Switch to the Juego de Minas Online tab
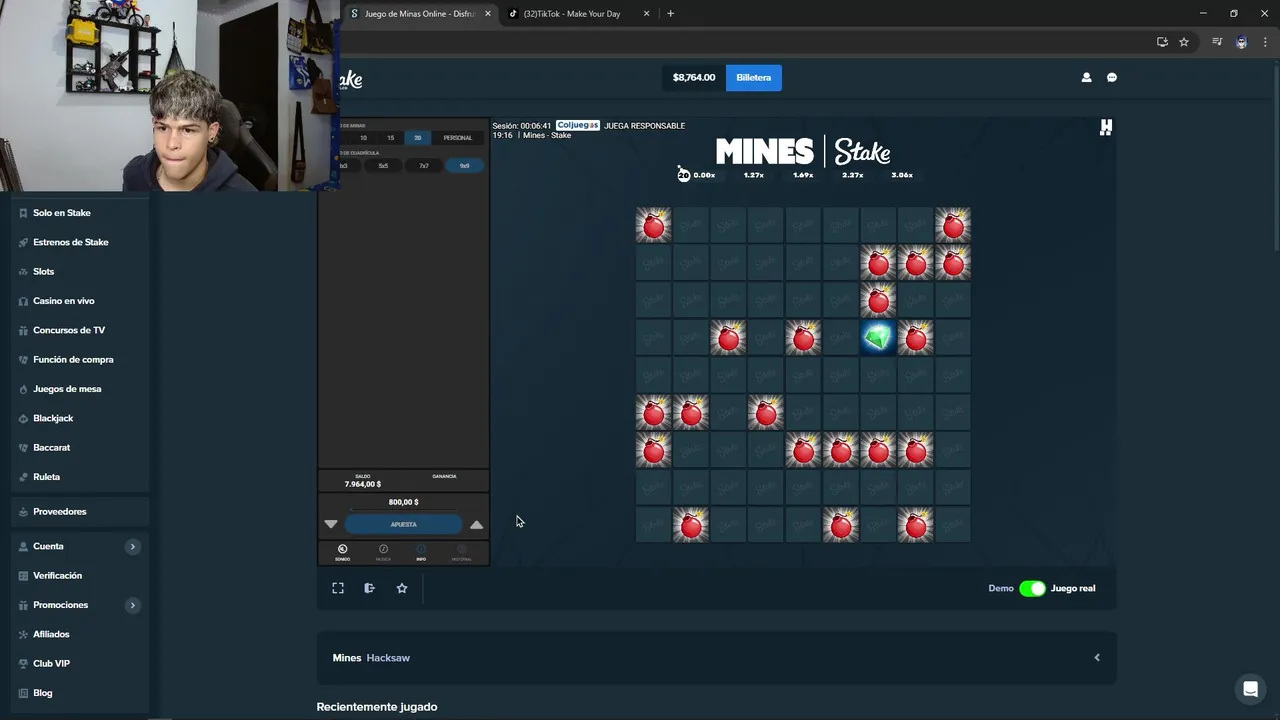Image resolution: width=1280 pixels, height=720 pixels. click(x=418, y=14)
